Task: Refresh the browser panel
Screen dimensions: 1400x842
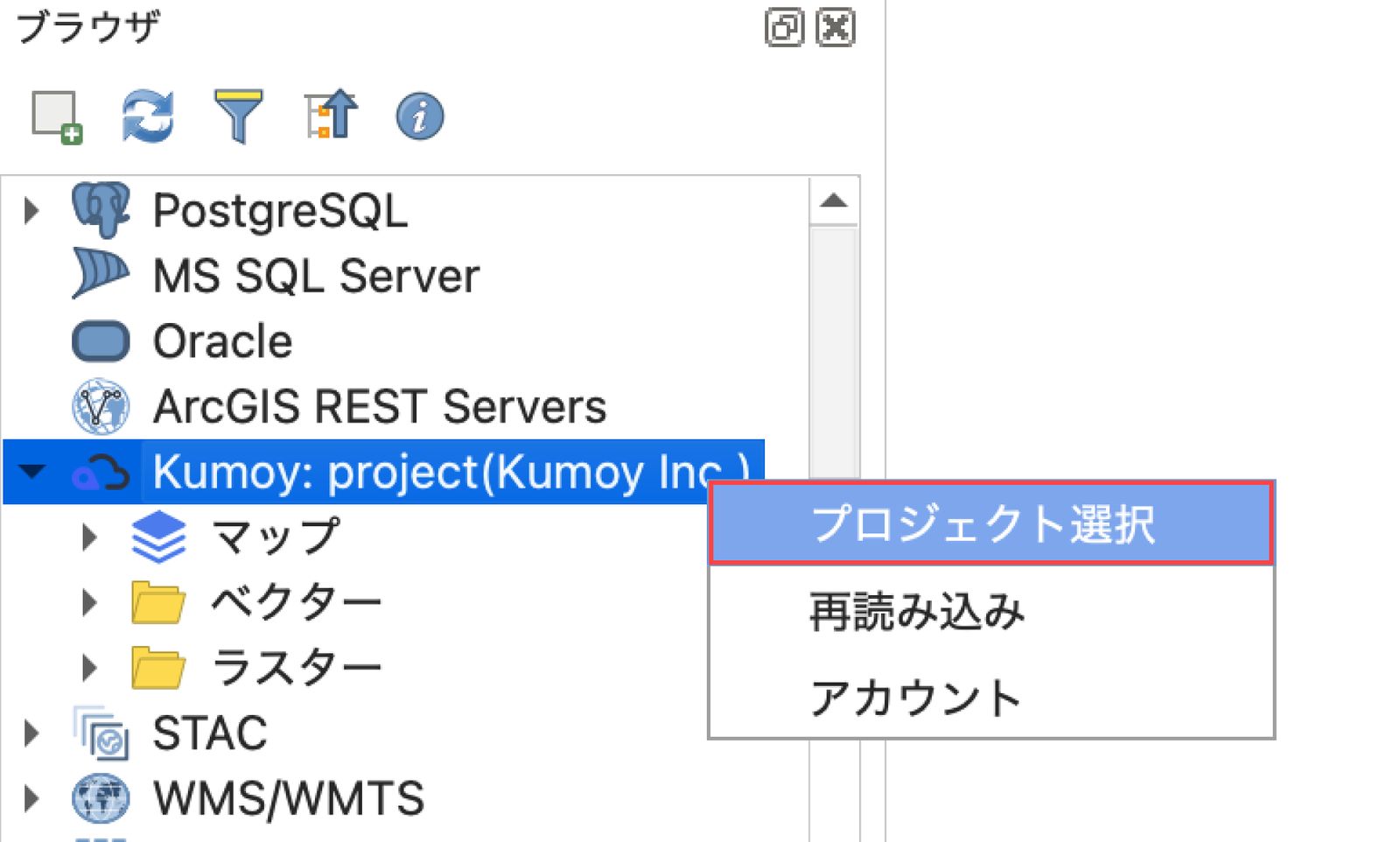Action: coord(147,116)
